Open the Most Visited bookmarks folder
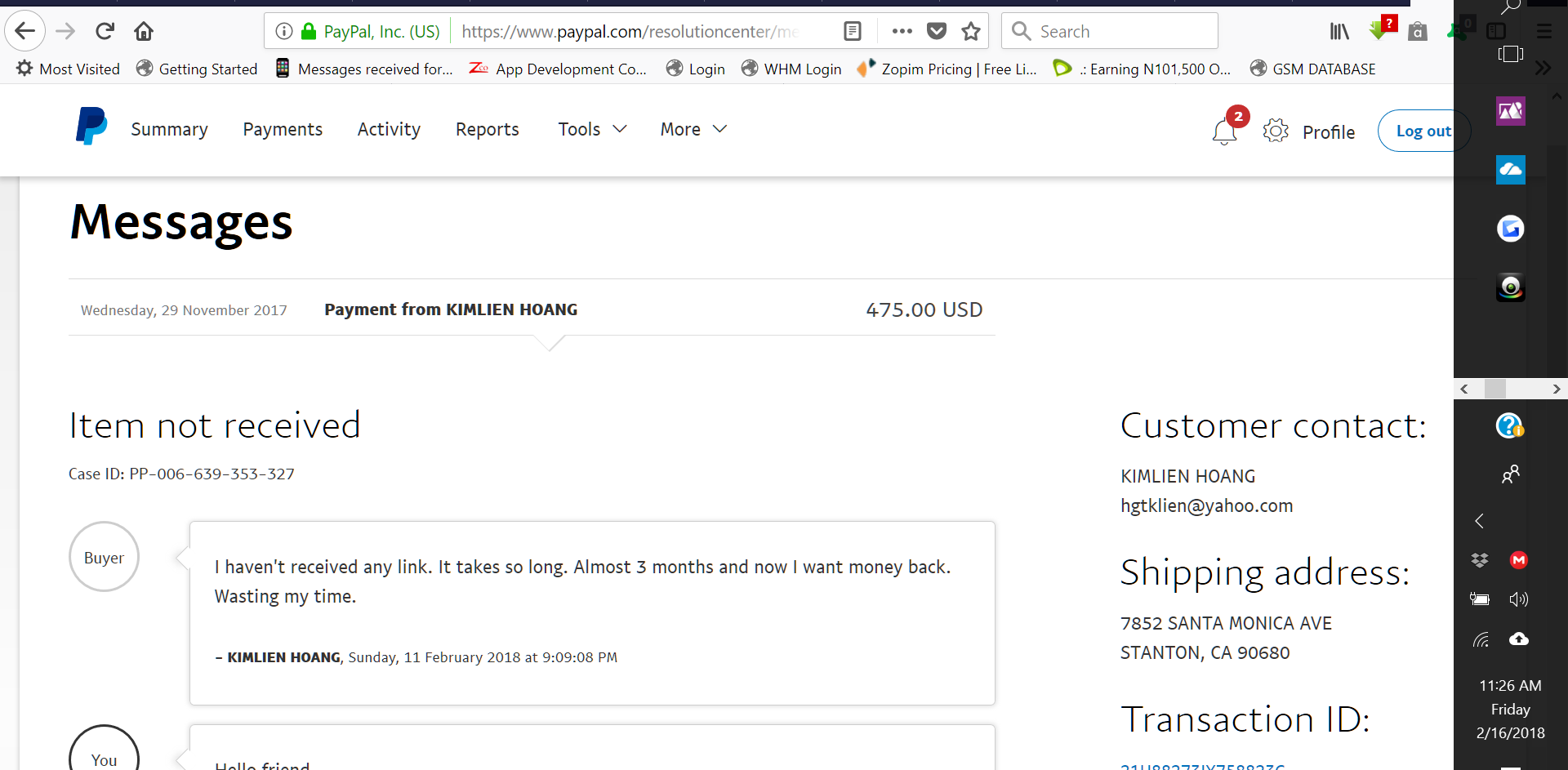This screenshot has height=770, width=1568. point(69,69)
